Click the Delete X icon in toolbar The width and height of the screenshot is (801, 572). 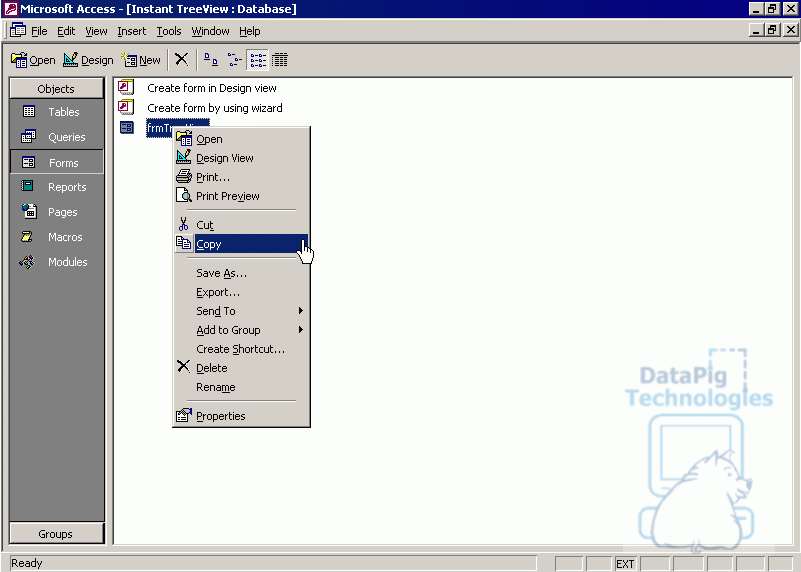[x=181, y=60]
